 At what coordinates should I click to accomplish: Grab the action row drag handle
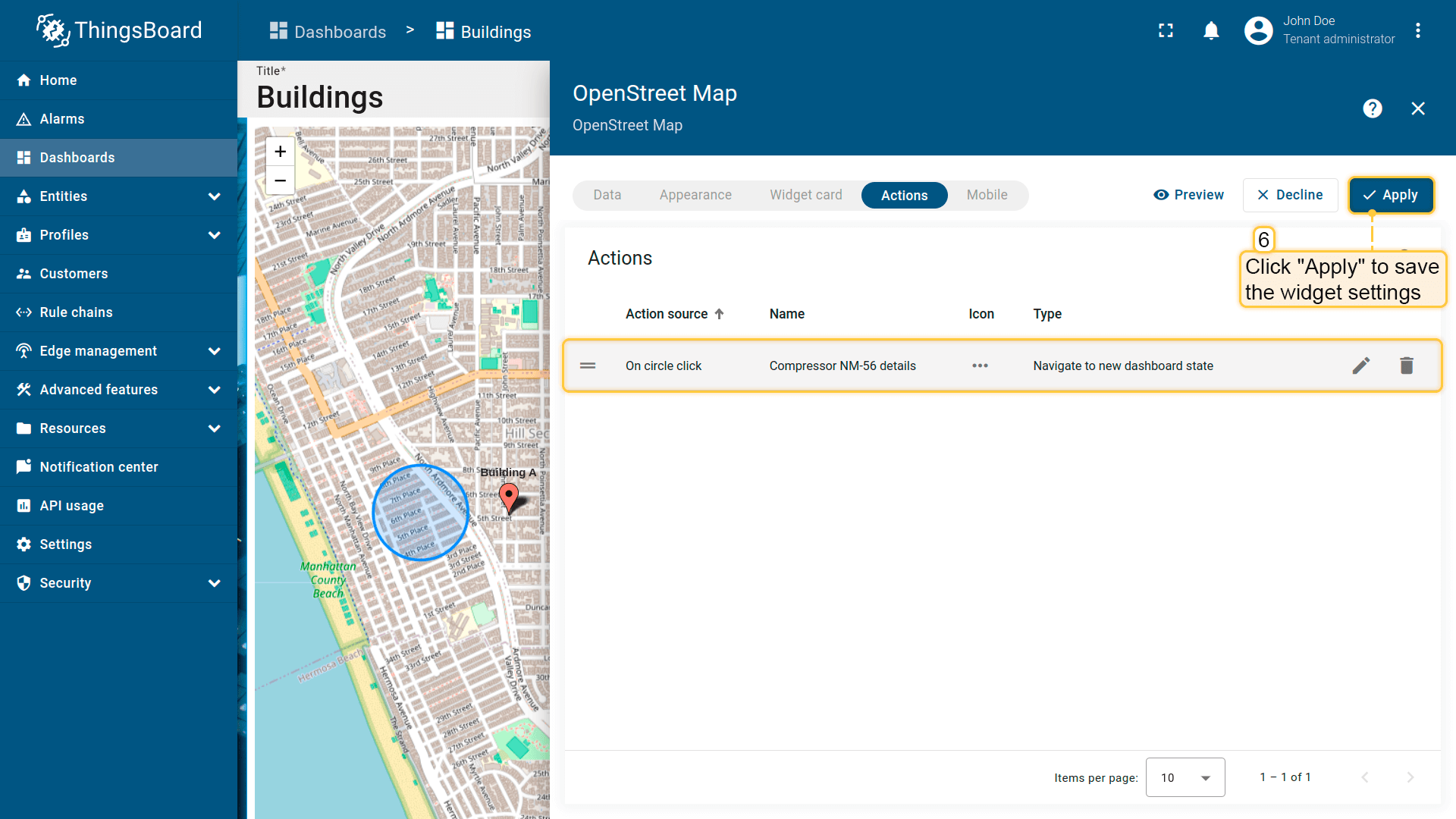[x=588, y=366]
